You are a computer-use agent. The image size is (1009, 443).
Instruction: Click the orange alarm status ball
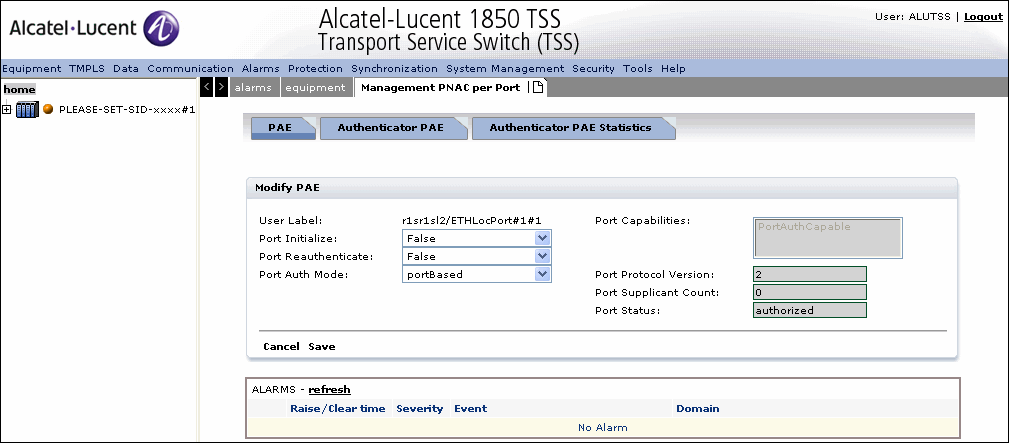(48, 109)
